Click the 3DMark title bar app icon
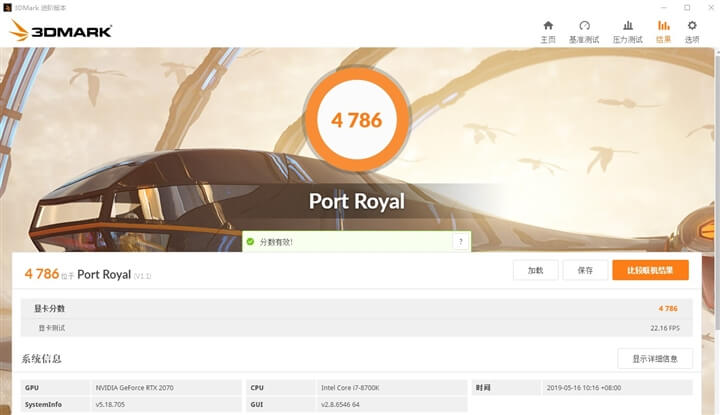Viewport: 720px width, 415px height. (x=9, y=7)
